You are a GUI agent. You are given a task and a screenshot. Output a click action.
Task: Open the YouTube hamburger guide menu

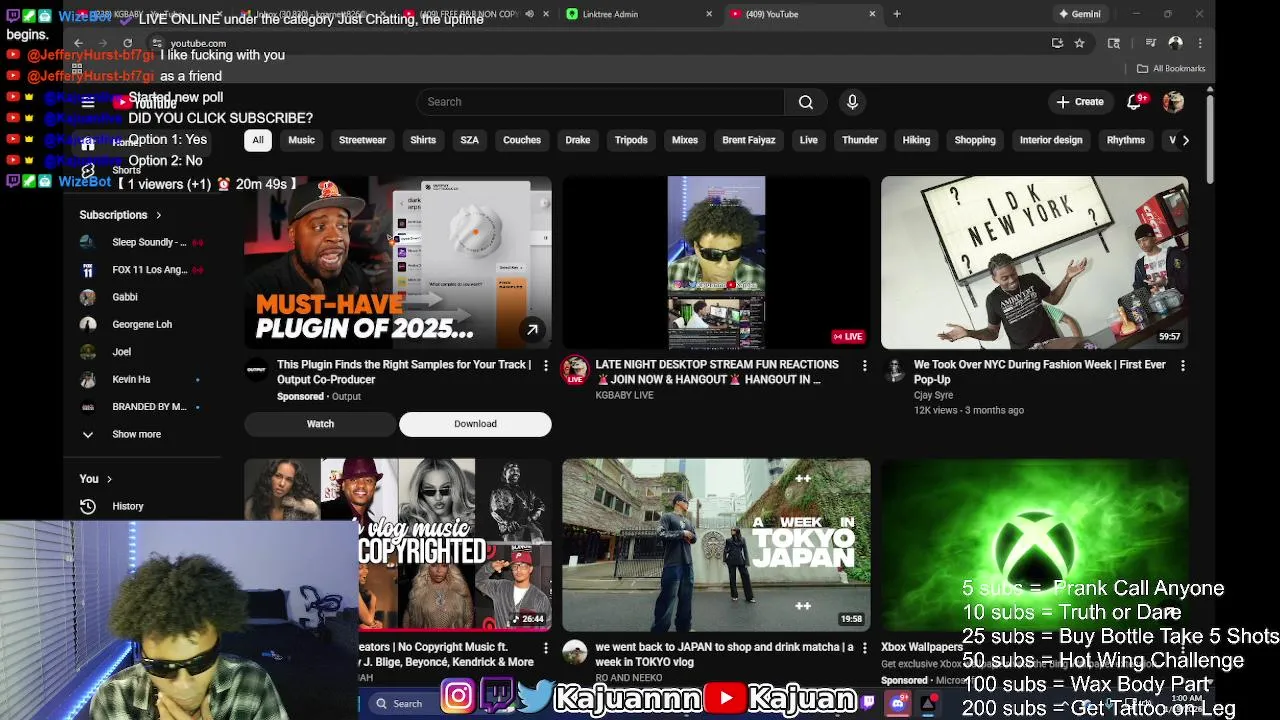point(88,102)
